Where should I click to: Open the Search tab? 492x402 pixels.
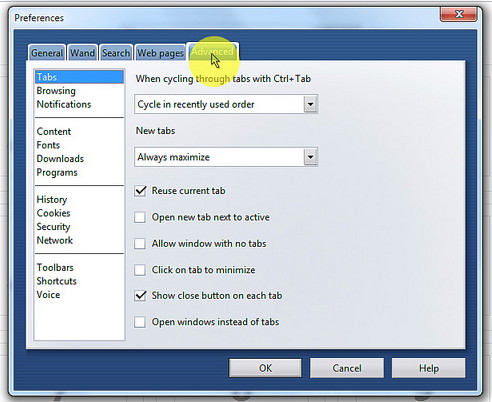pos(116,53)
